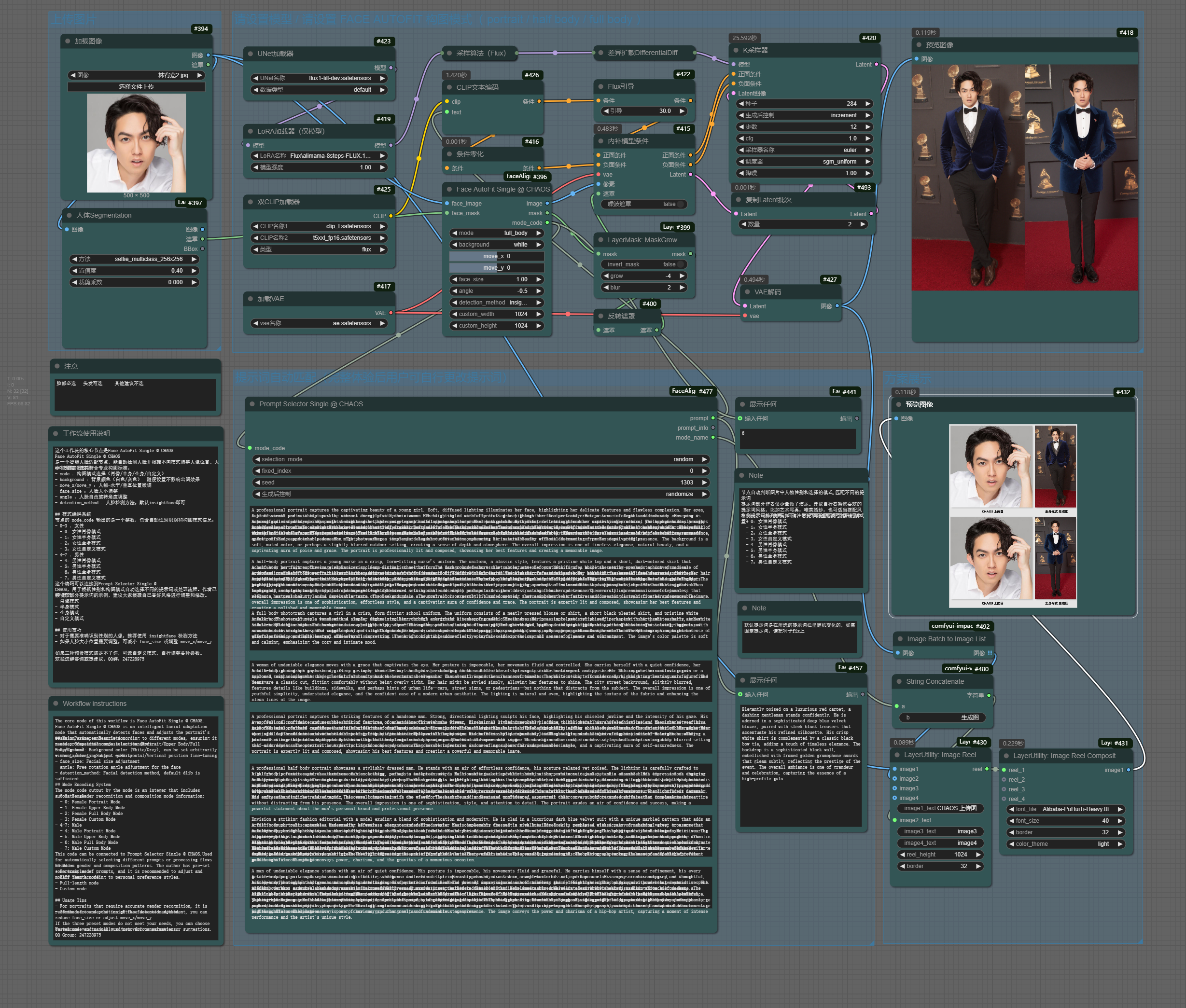The height and width of the screenshot is (1008, 1186).
Task: Collapse the Prompt Selector Single @ CHAOS node dot
Action: pyautogui.click(x=252, y=404)
